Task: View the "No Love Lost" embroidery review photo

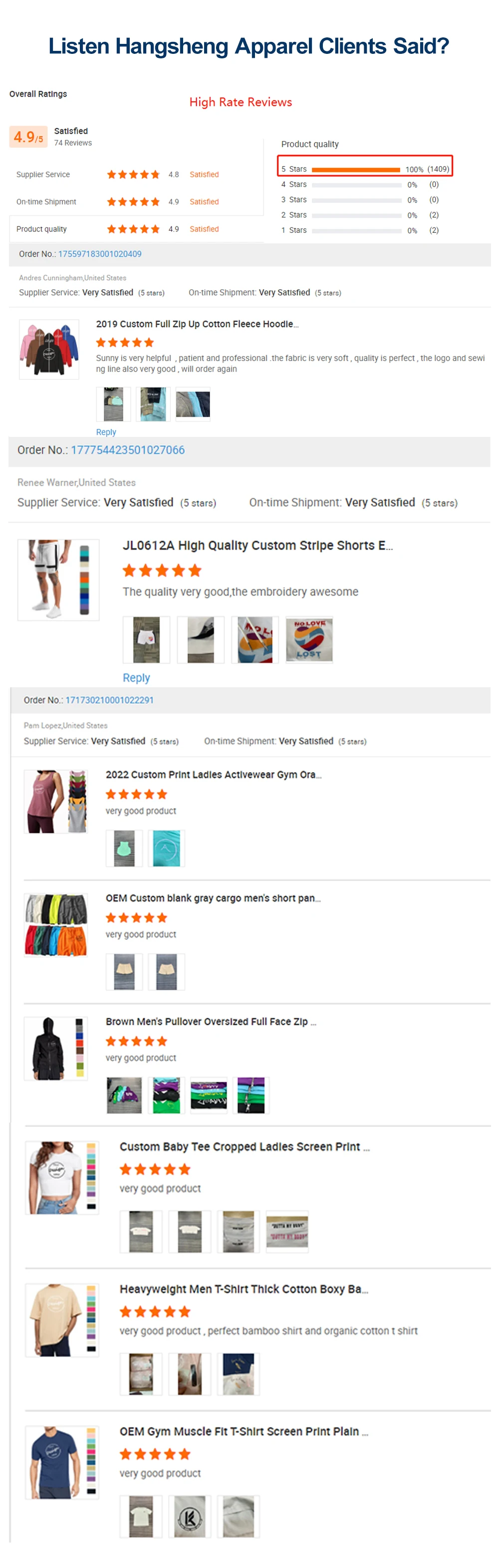Action: click(309, 640)
